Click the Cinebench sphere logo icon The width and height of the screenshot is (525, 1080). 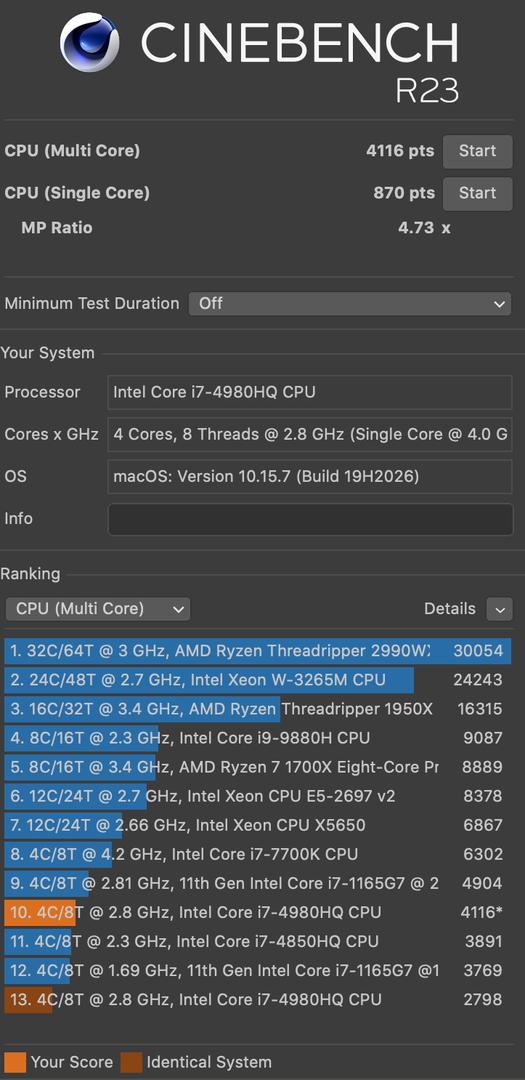pyautogui.click(x=90, y=42)
